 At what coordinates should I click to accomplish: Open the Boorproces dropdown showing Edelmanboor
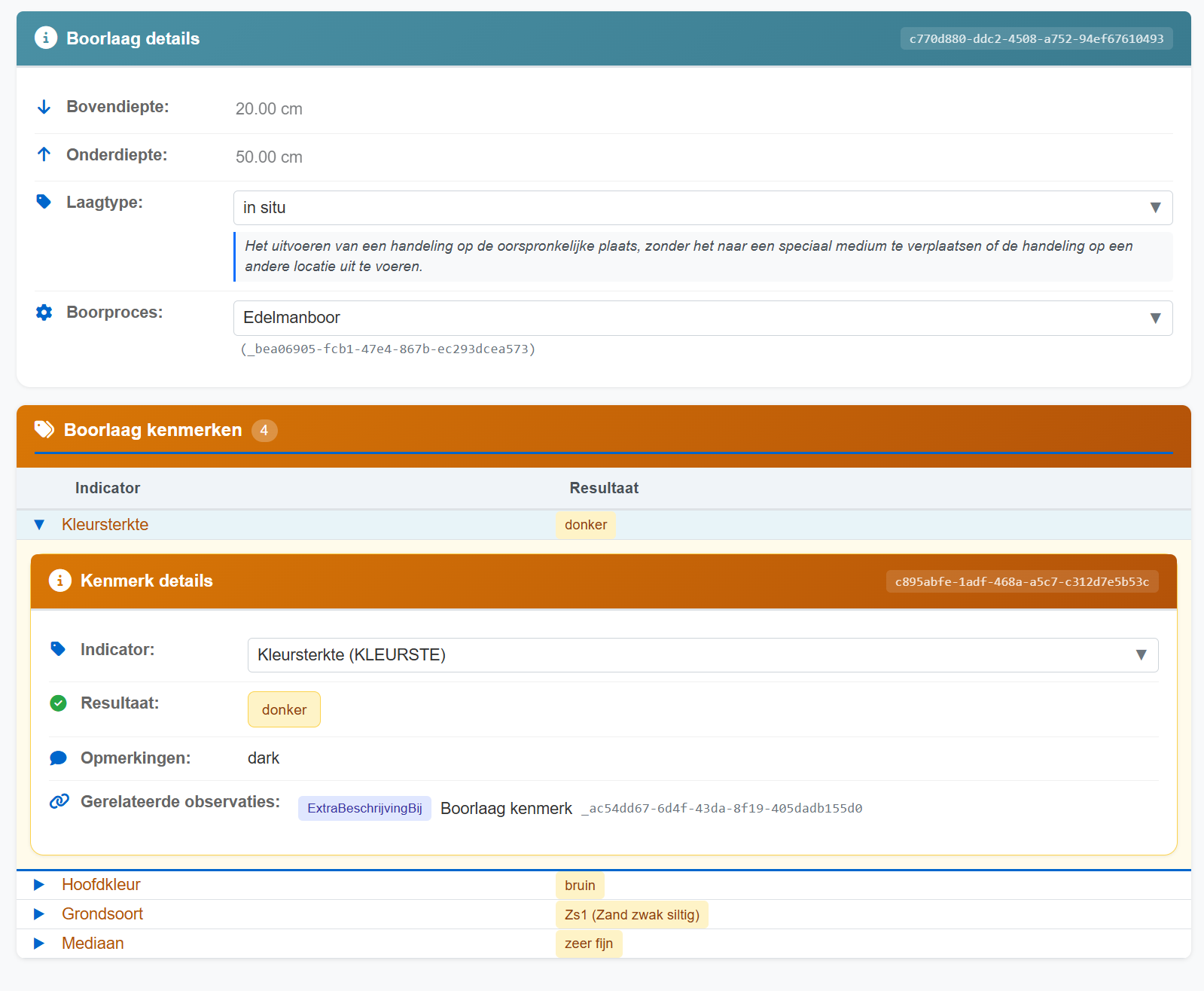click(x=702, y=318)
